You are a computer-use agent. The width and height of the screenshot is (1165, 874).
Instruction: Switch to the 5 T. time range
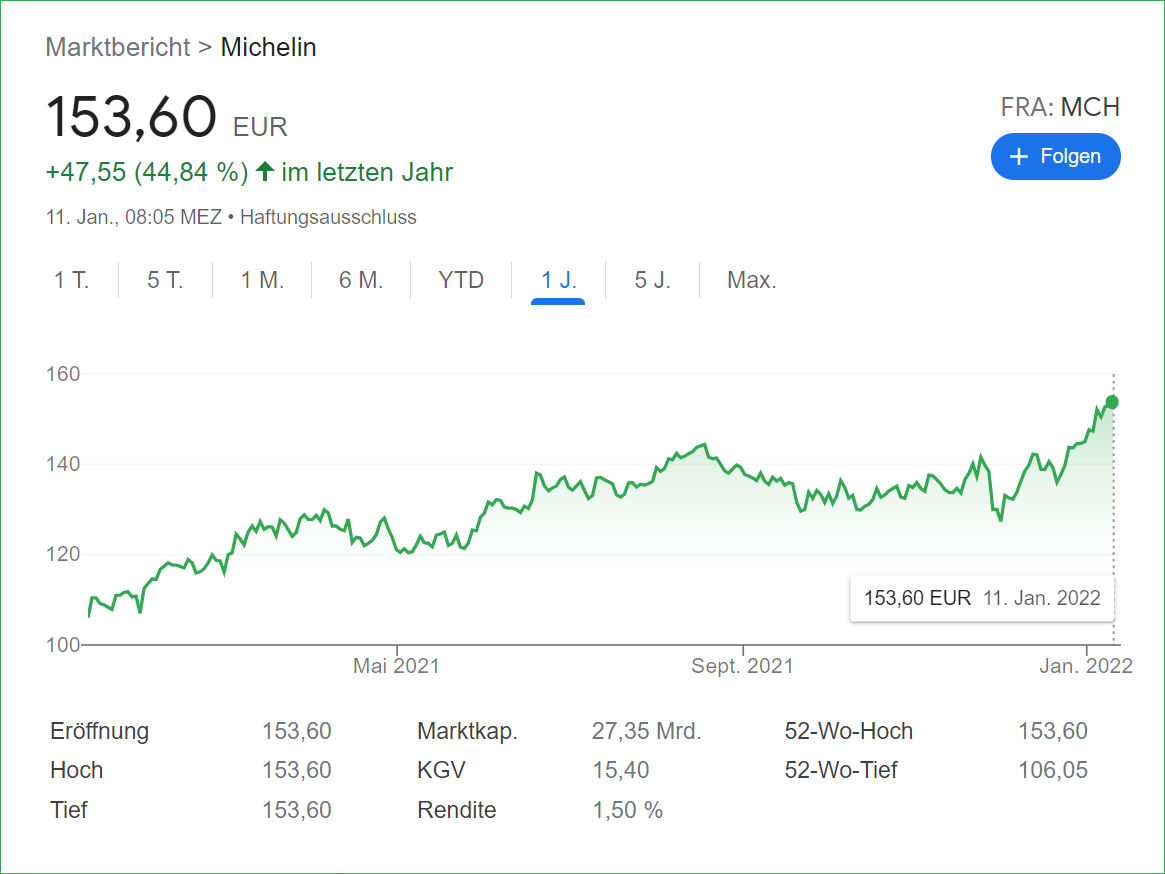click(x=165, y=280)
